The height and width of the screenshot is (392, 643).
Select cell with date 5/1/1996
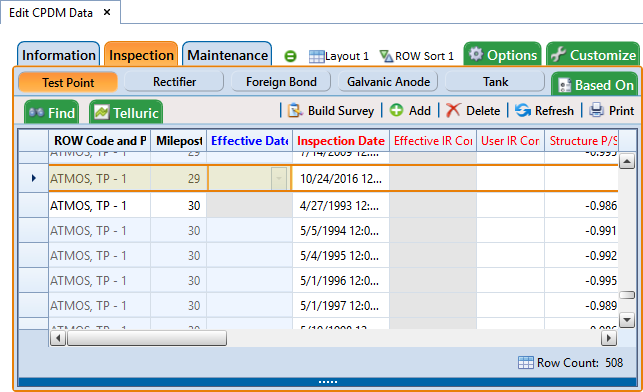[x=341, y=280]
